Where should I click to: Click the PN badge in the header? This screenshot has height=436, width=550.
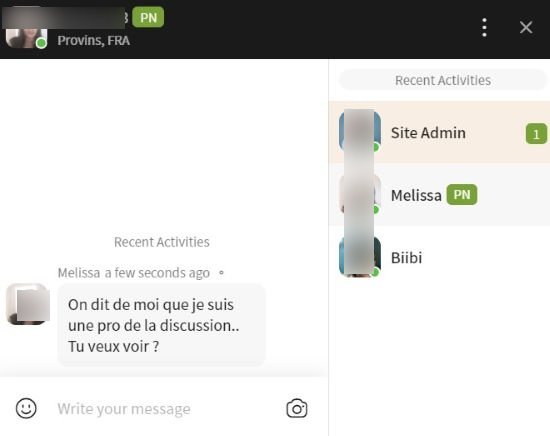tap(148, 17)
